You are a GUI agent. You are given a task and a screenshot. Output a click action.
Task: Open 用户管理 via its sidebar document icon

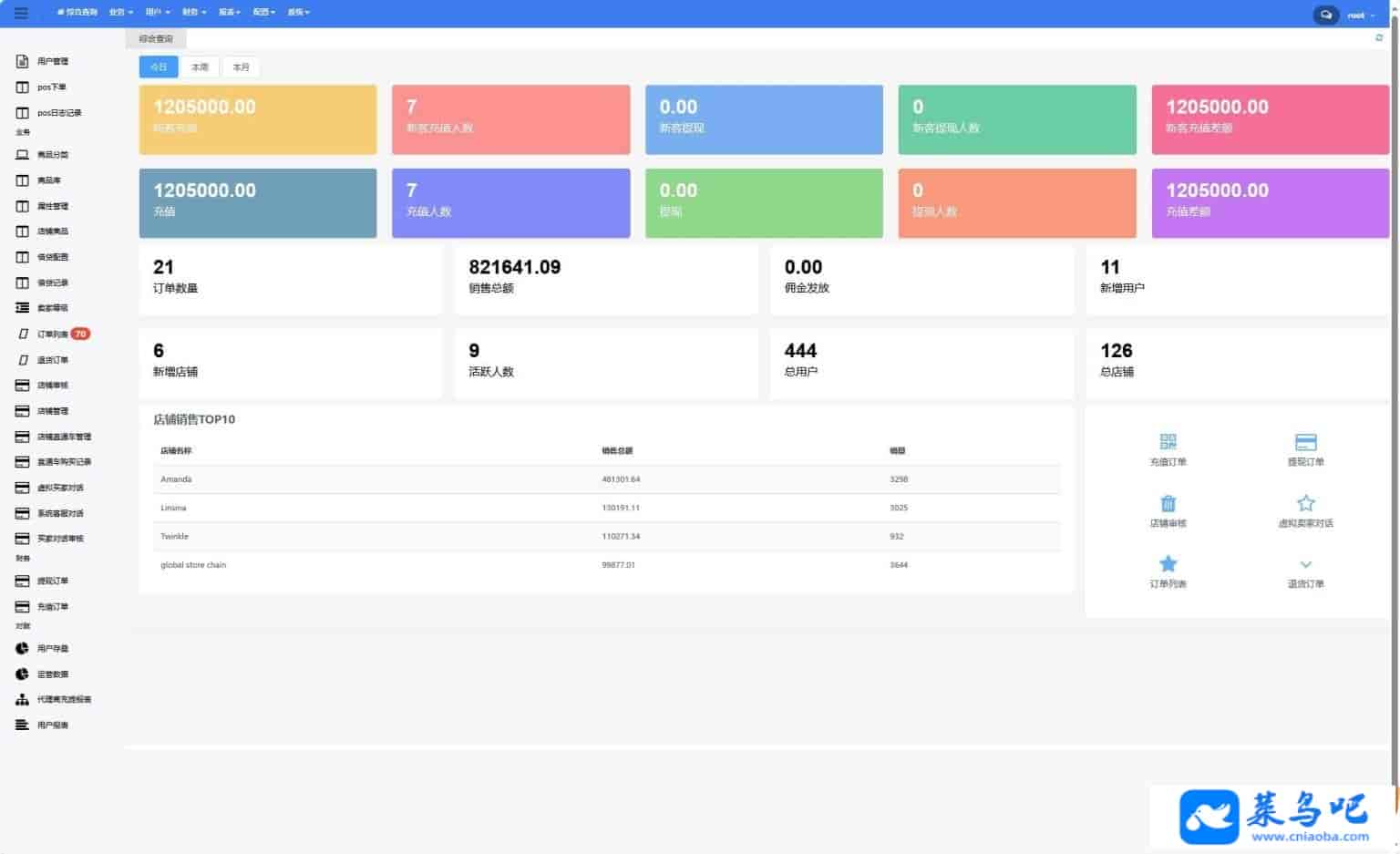click(x=23, y=61)
